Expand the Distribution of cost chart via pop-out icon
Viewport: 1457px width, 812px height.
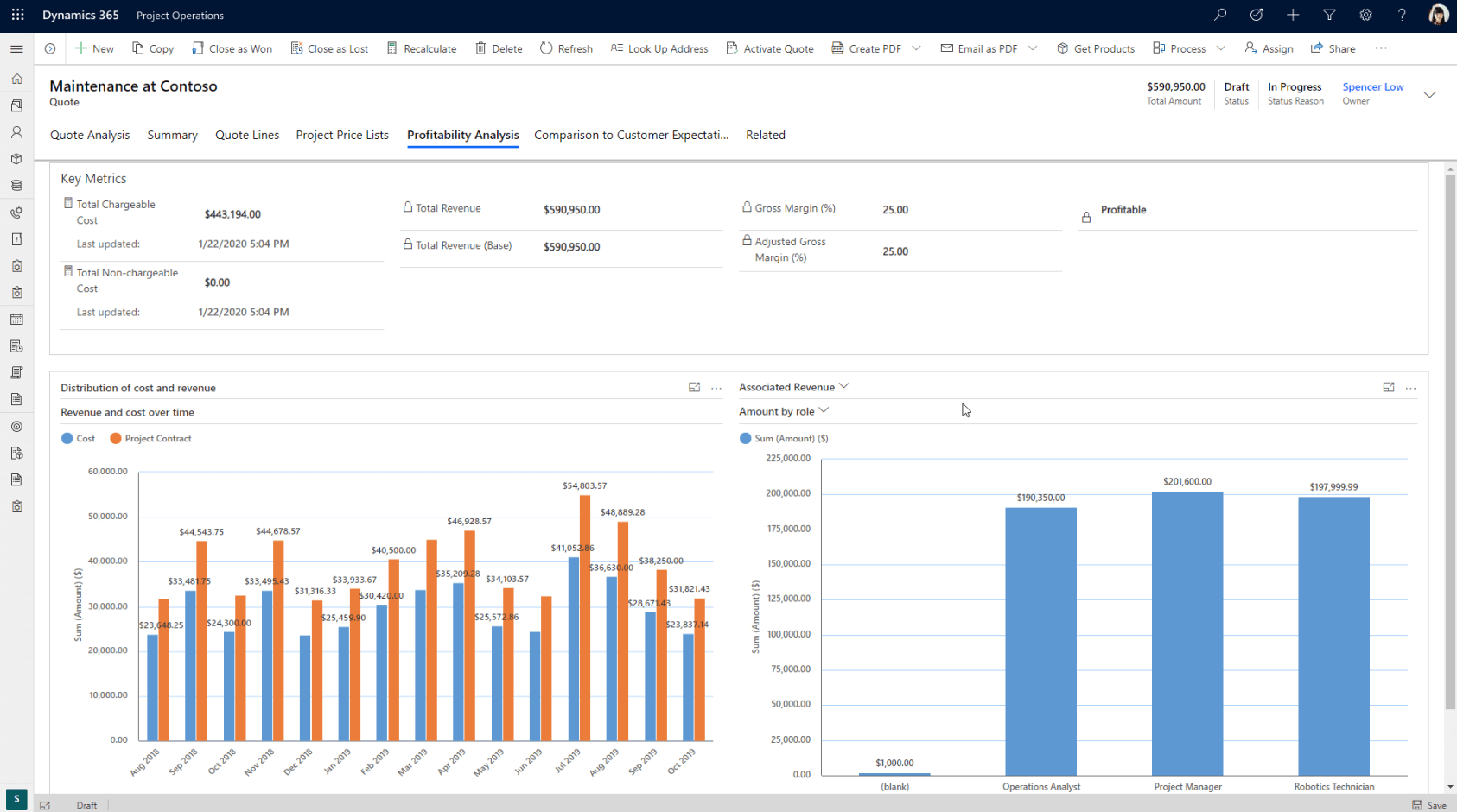pos(694,387)
